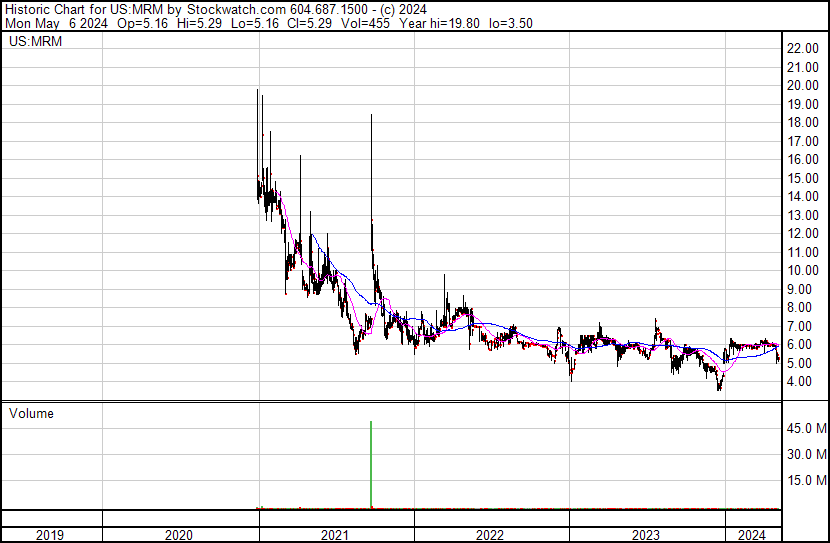Click the Hi=5.29 value in header

[x=200, y=23]
